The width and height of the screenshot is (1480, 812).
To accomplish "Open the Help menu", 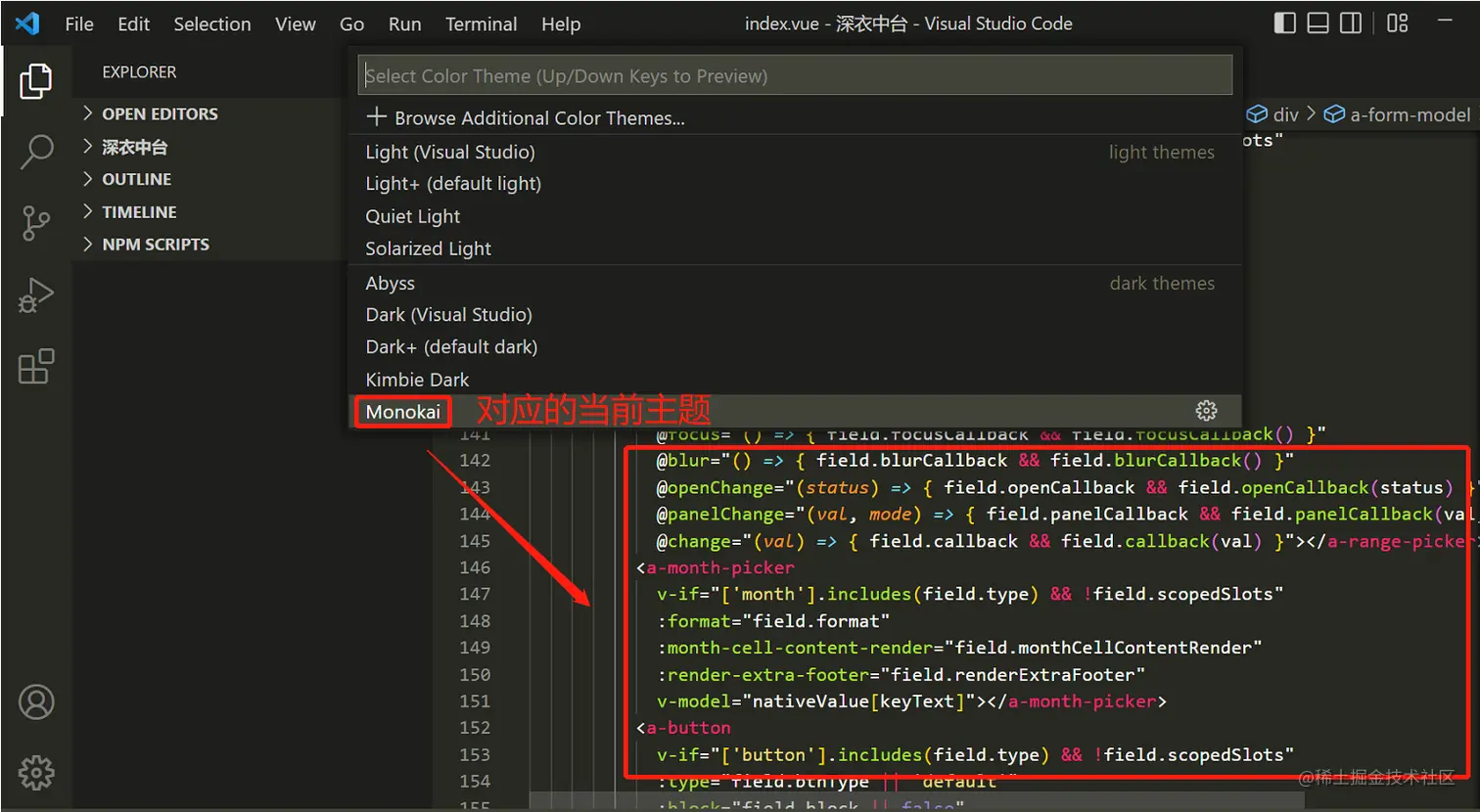I will (561, 23).
